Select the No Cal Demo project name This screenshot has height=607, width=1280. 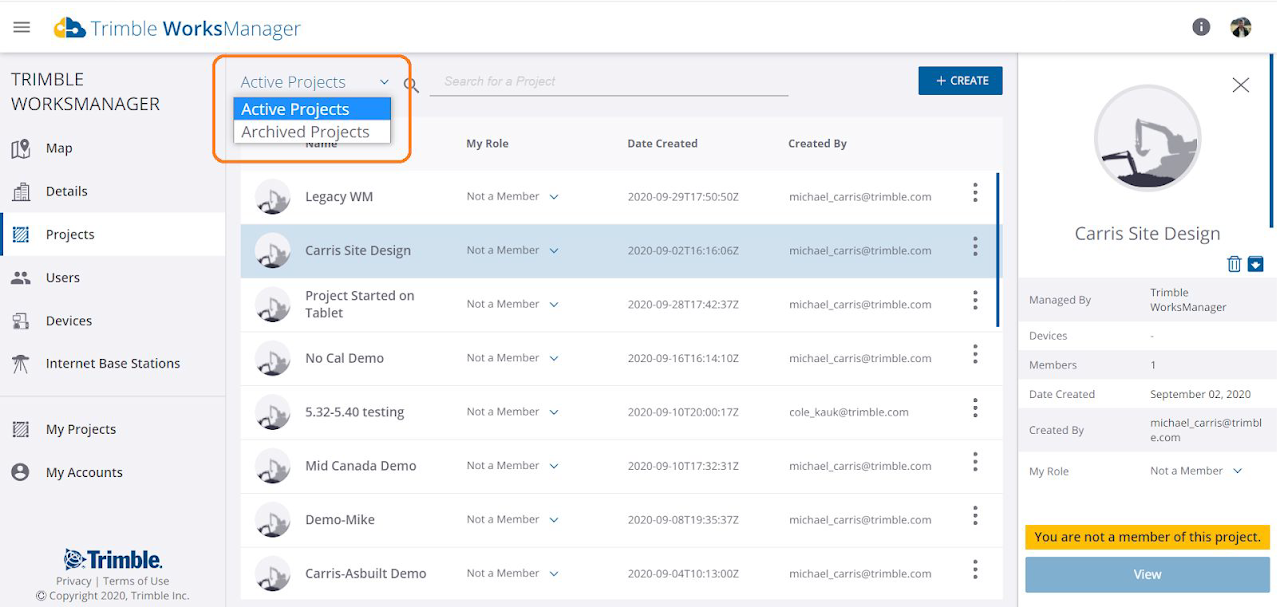point(344,358)
